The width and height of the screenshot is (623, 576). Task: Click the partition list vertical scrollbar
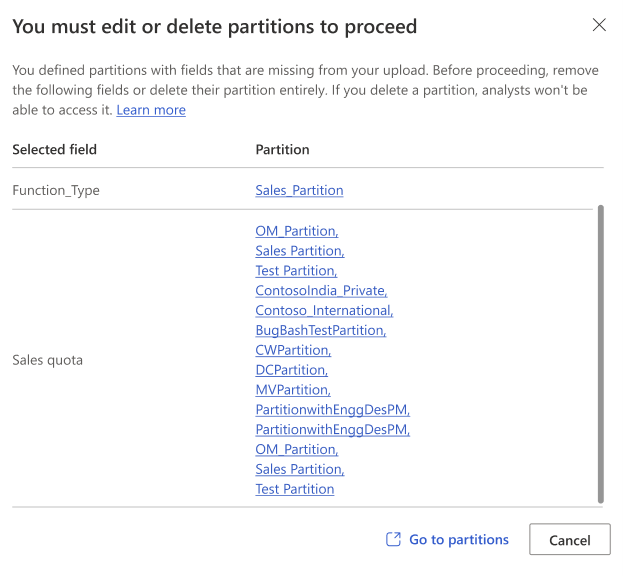(x=601, y=354)
